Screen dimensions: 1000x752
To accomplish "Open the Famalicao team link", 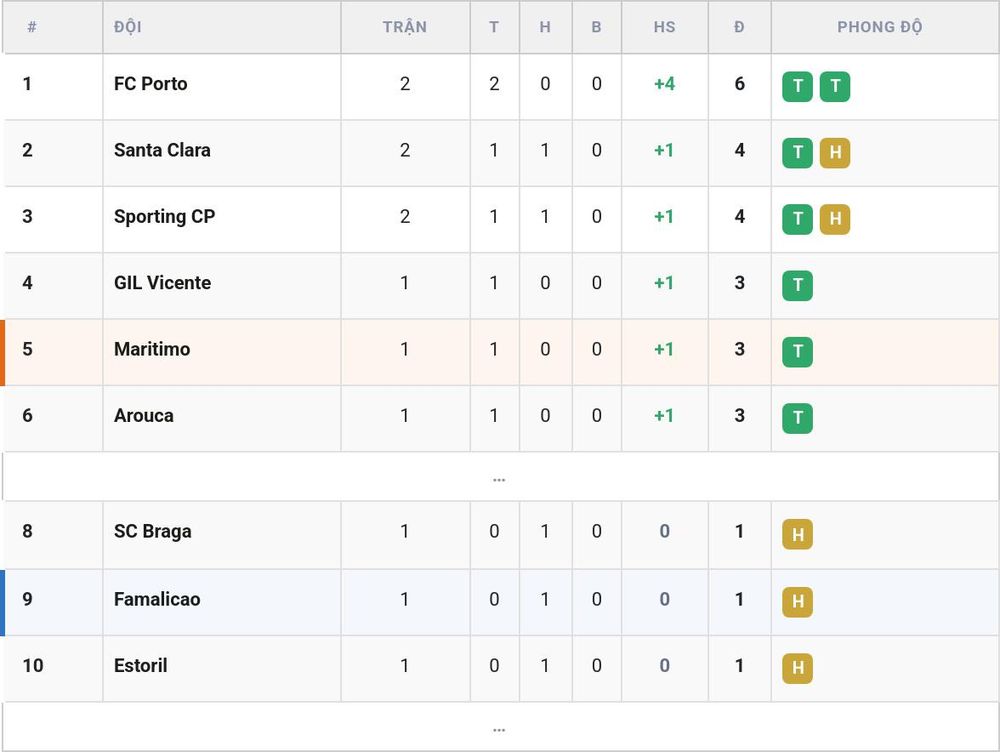I will click(x=157, y=599).
